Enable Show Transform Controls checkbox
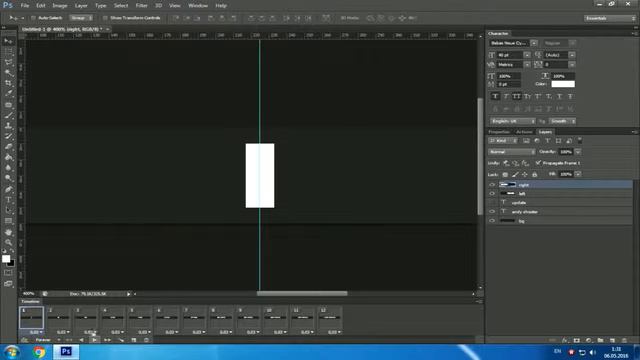 (x=105, y=18)
